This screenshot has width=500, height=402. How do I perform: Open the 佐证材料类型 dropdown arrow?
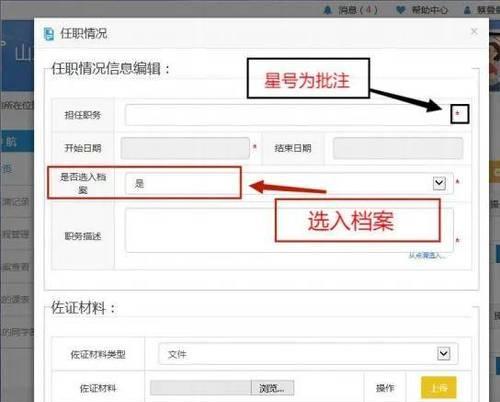(443, 353)
